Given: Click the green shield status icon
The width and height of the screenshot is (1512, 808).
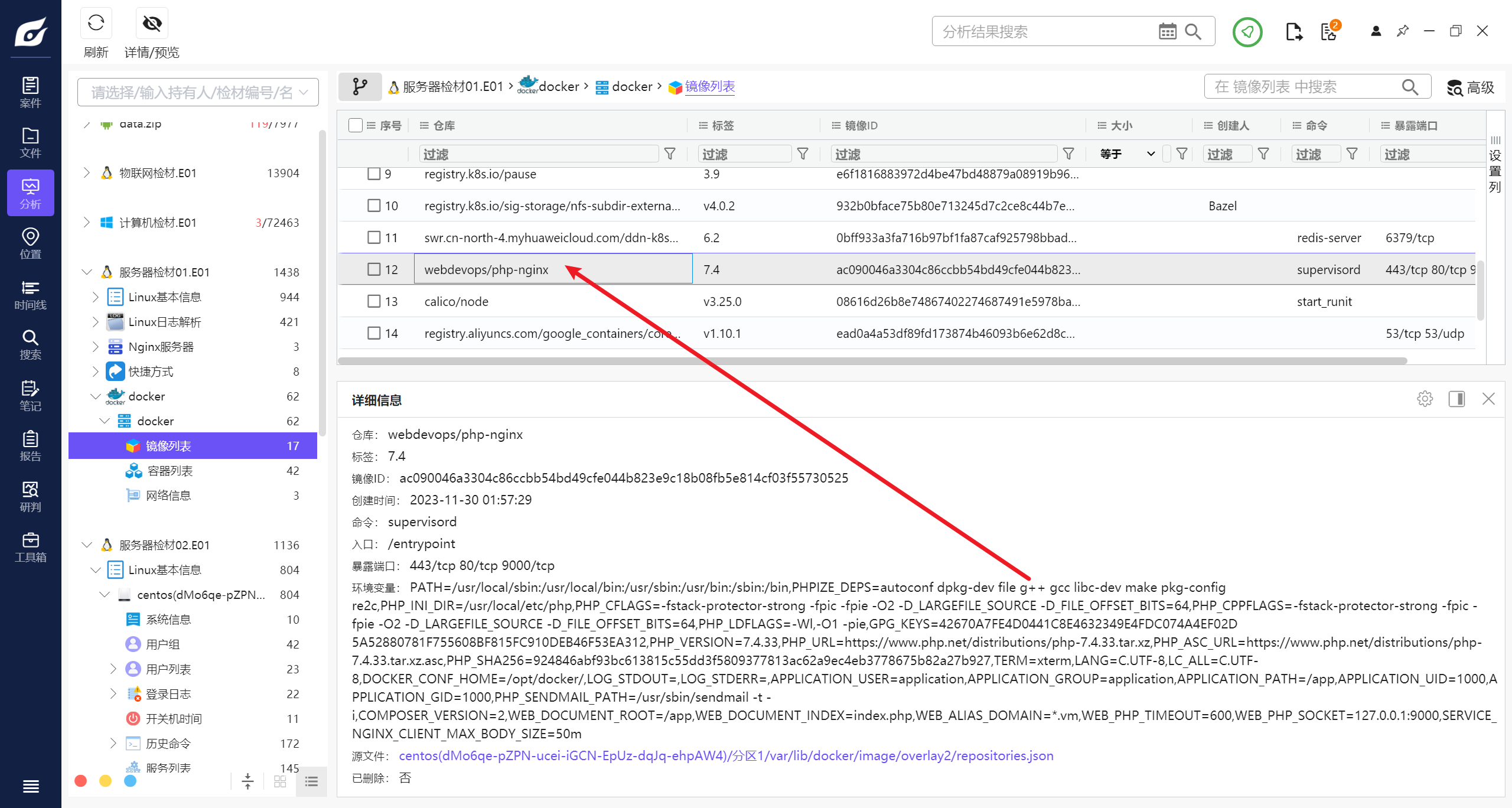Looking at the screenshot, I should tap(1247, 32).
